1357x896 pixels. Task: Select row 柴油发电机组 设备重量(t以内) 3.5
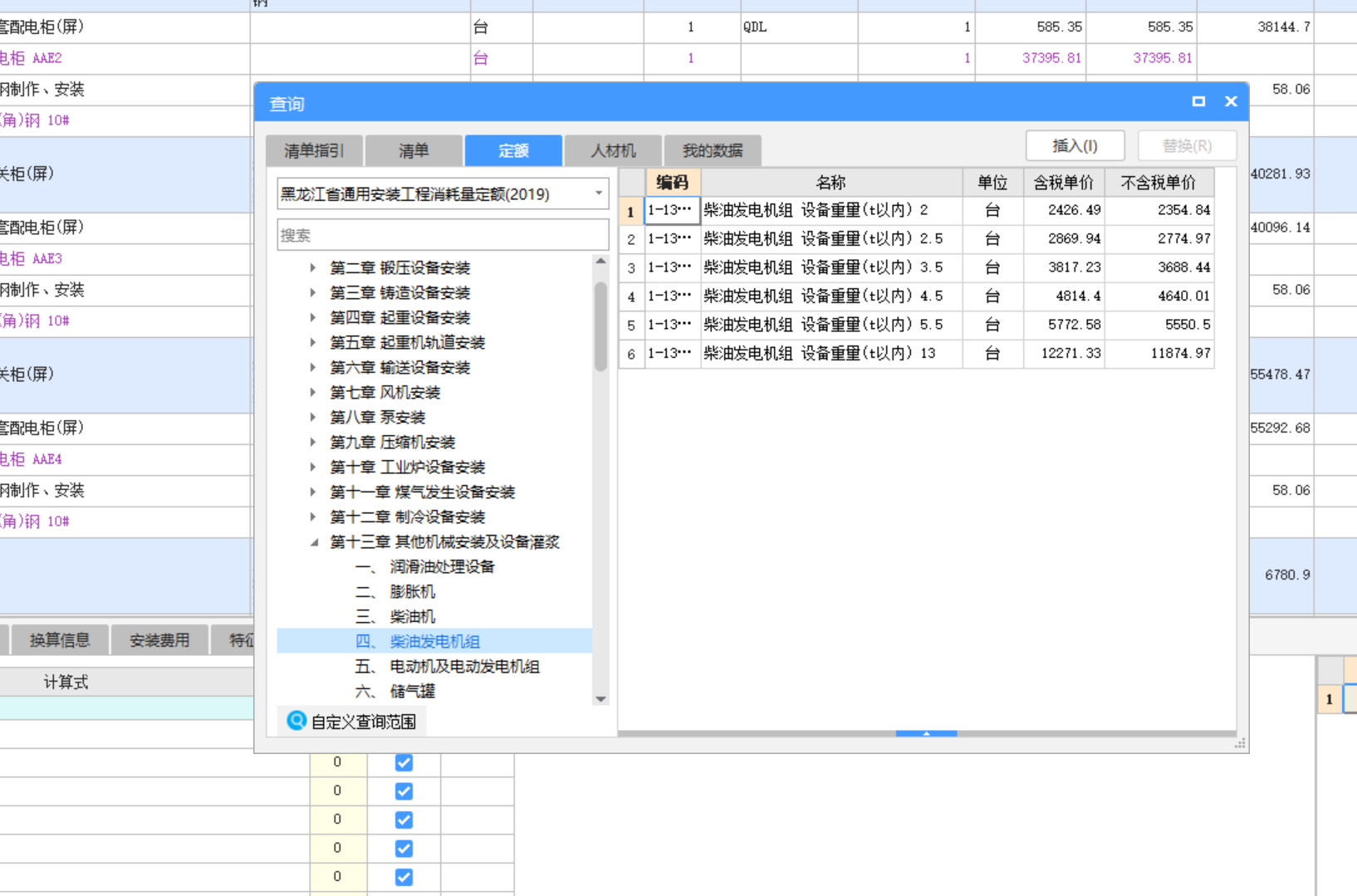point(917,267)
